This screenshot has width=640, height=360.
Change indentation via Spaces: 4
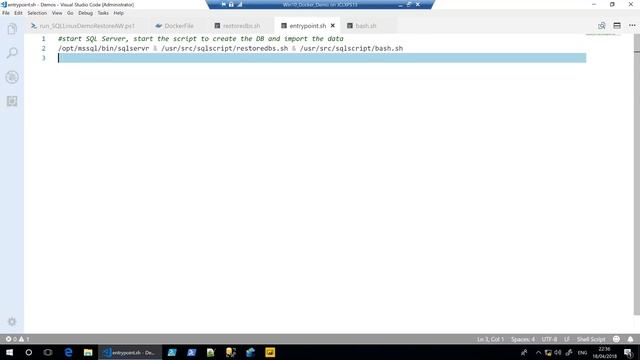coord(522,339)
